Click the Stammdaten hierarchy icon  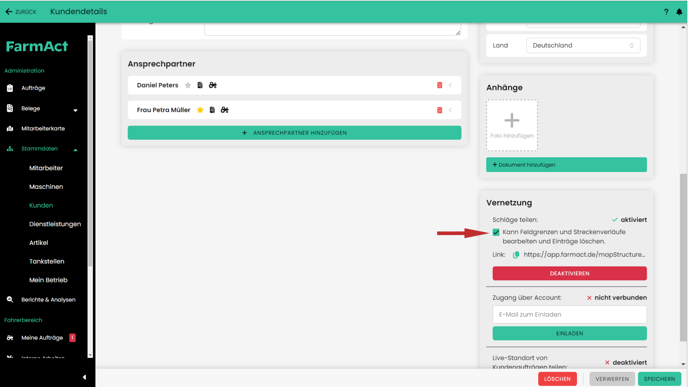(x=10, y=149)
